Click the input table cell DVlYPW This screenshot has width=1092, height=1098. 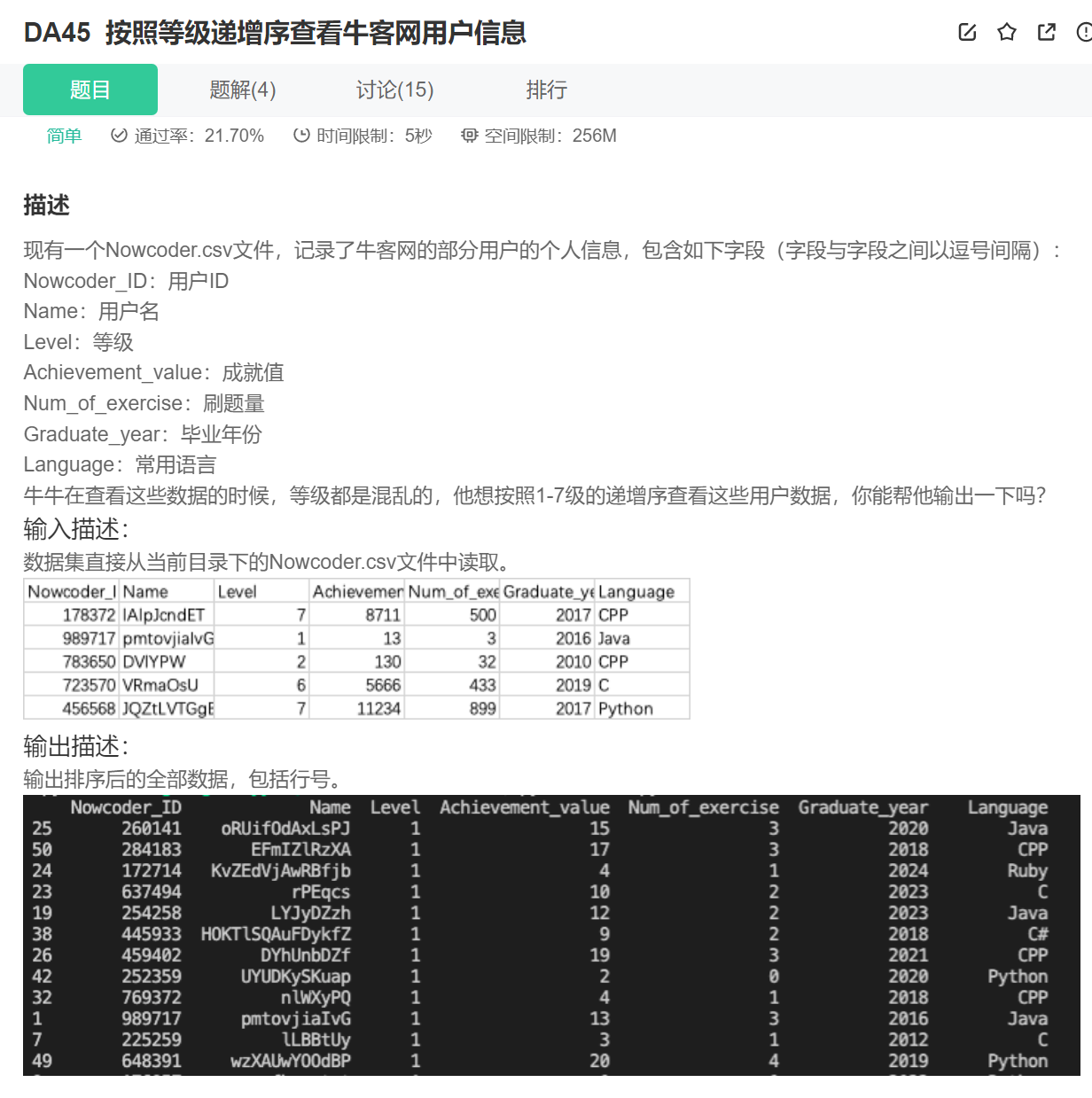(x=167, y=662)
